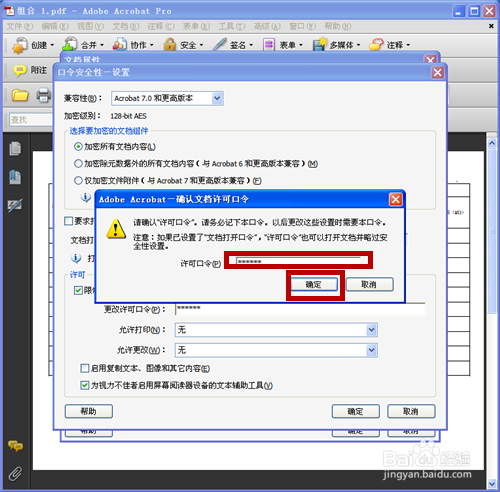Image resolution: width=500 pixels, height=492 pixels.
Task: Click the Permissions Password (许可口令) confirm field
Action: point(298,261)
